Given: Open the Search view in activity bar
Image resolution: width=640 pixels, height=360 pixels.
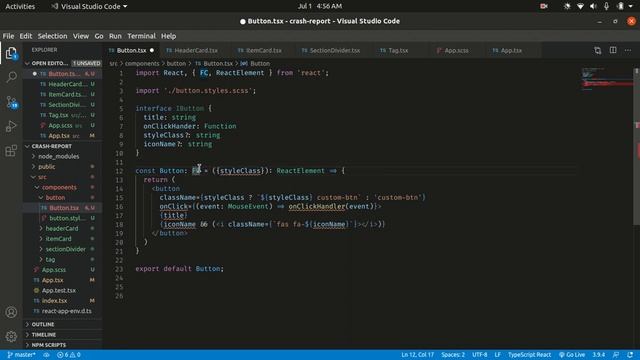Looking at the screenshot, I should (x=11, y=77).
